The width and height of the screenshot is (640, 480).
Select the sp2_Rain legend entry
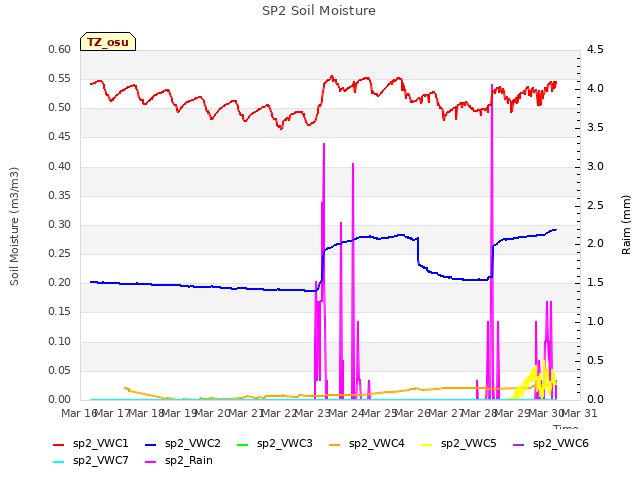click(179, 461)
